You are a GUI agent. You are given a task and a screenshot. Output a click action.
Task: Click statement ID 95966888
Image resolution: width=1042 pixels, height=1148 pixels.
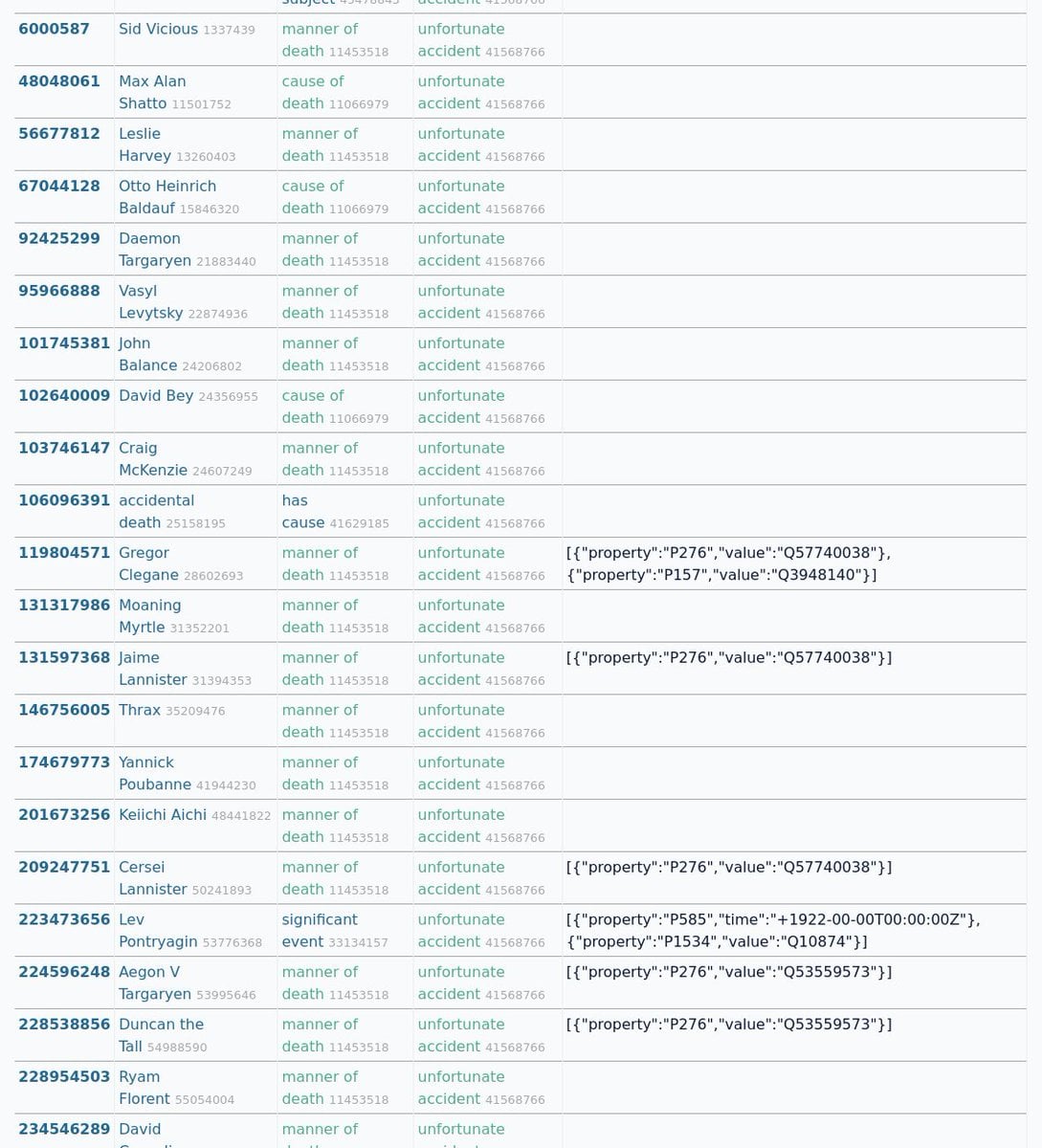(59, 291)
